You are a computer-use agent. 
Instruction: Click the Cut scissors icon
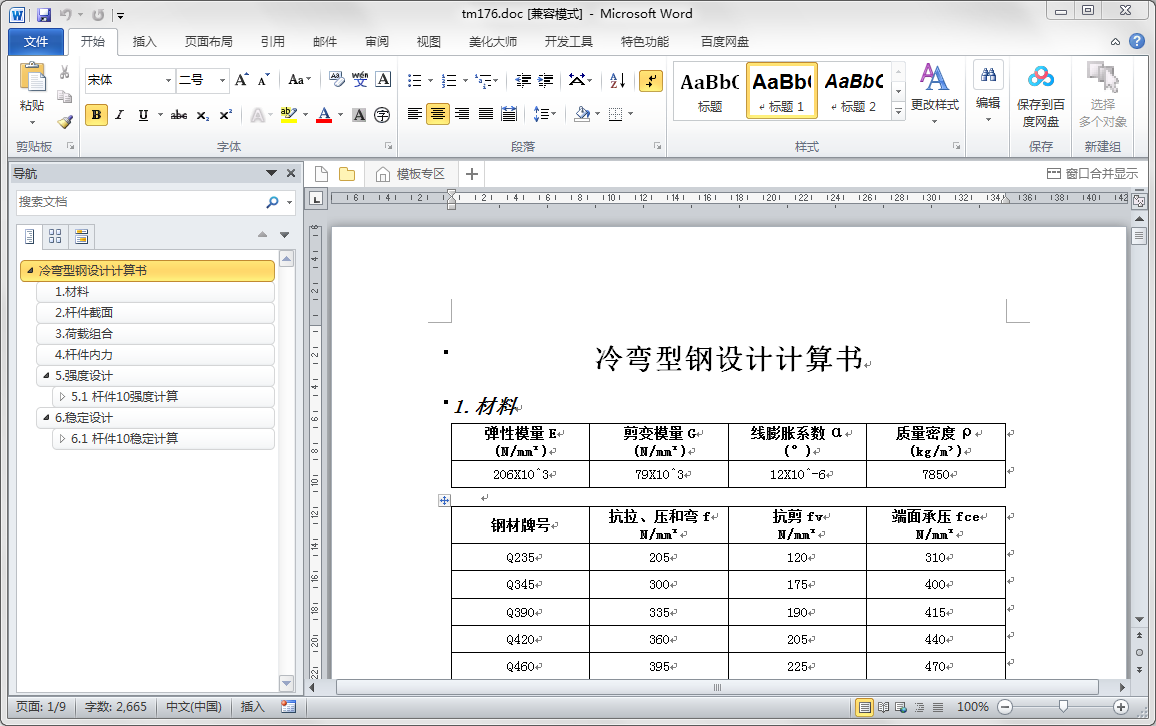coord(65,72)
